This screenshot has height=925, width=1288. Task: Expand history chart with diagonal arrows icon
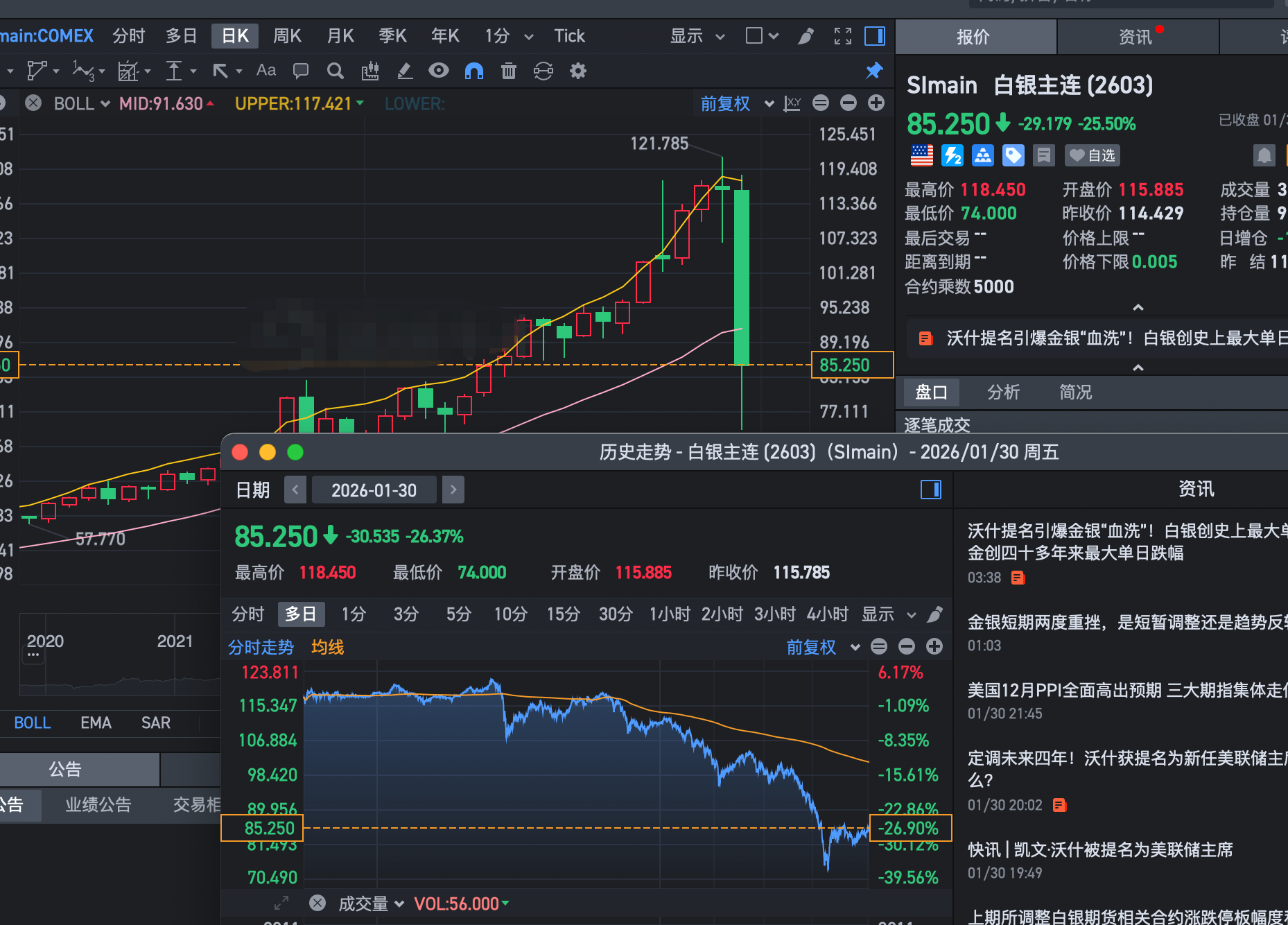coord(281,903)
